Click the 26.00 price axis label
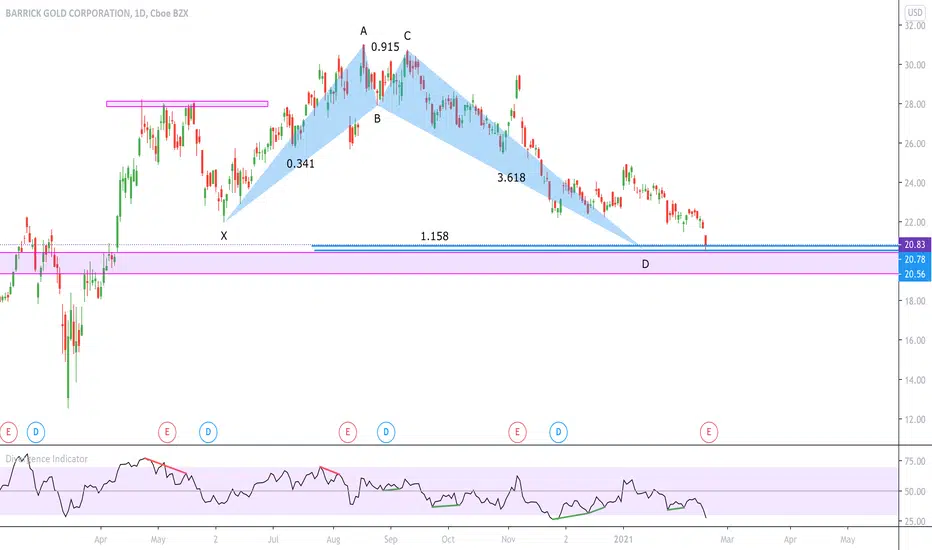The image size is (932, 550). [x=915, y=143]
